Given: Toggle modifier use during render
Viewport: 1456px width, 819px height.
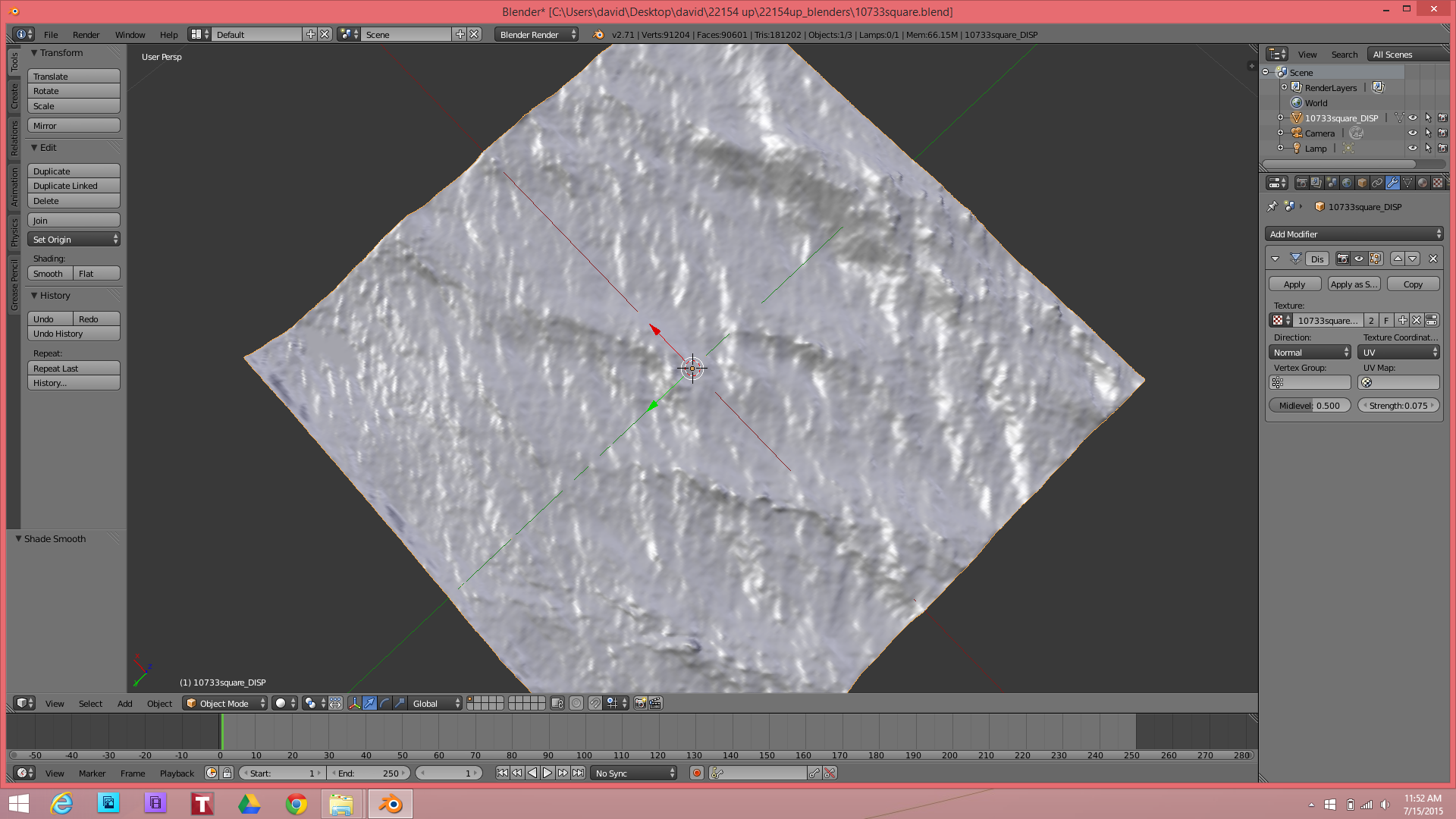Looking at the screenshot, I should (x=1343, y=259).
